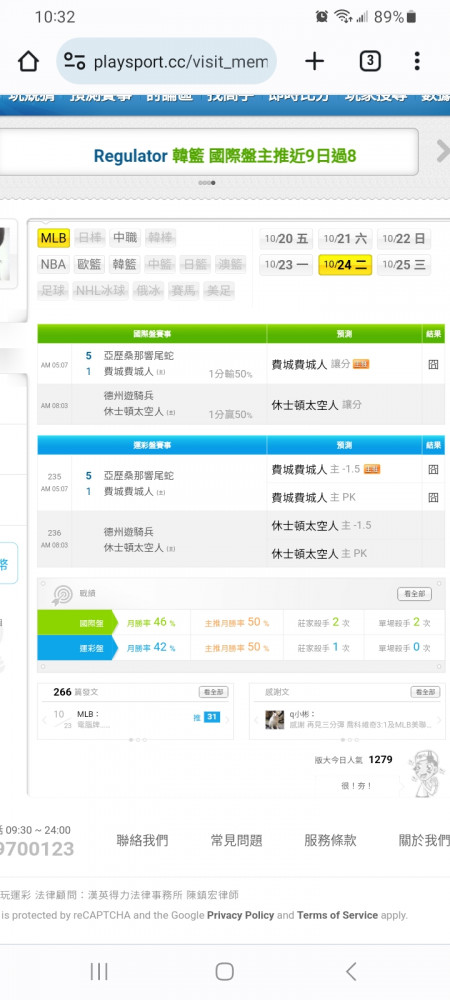Screen dimensions: 450x1000
Task: Open site information icon in address bar
Action: point(74,61)
